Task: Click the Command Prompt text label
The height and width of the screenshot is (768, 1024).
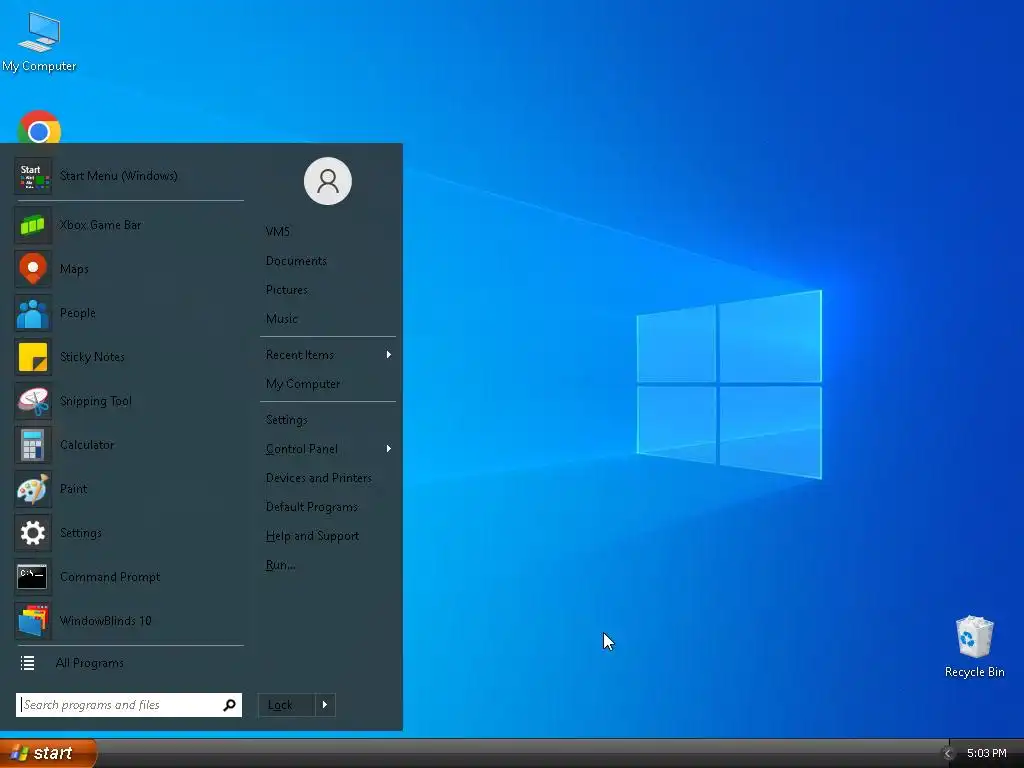Action: tap(110, 577)
